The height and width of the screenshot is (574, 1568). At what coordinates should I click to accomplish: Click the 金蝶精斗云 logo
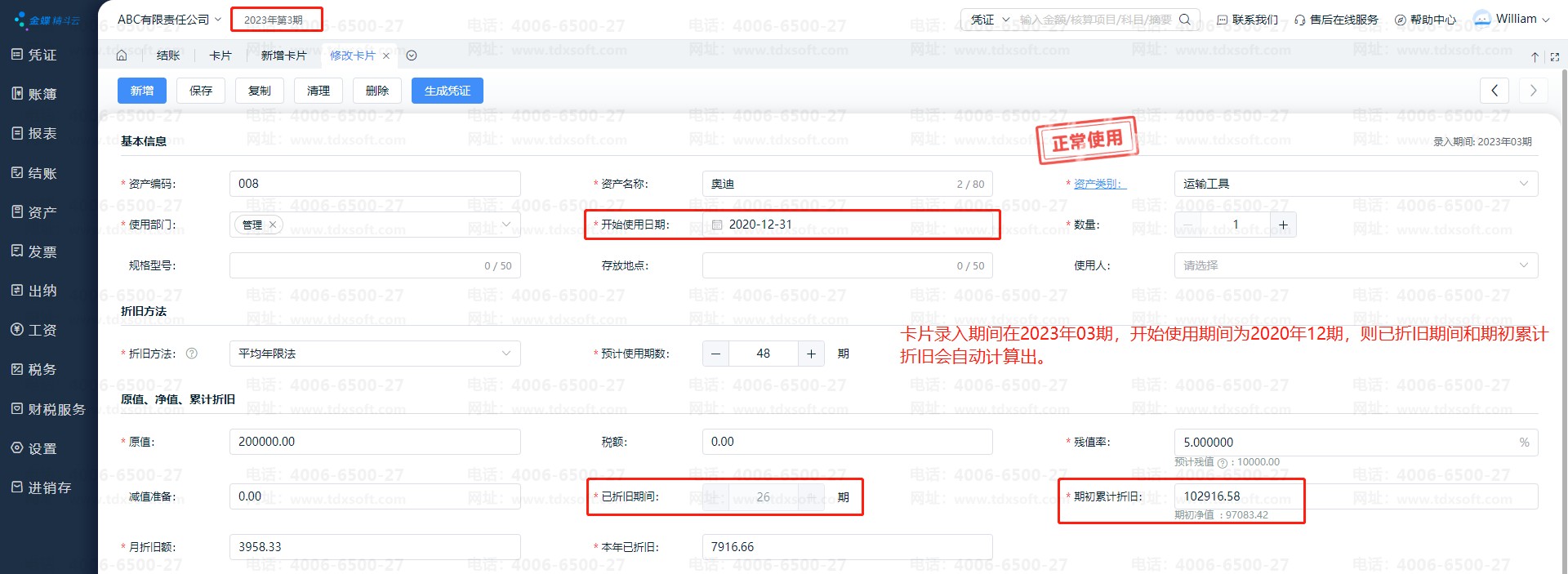47,20
